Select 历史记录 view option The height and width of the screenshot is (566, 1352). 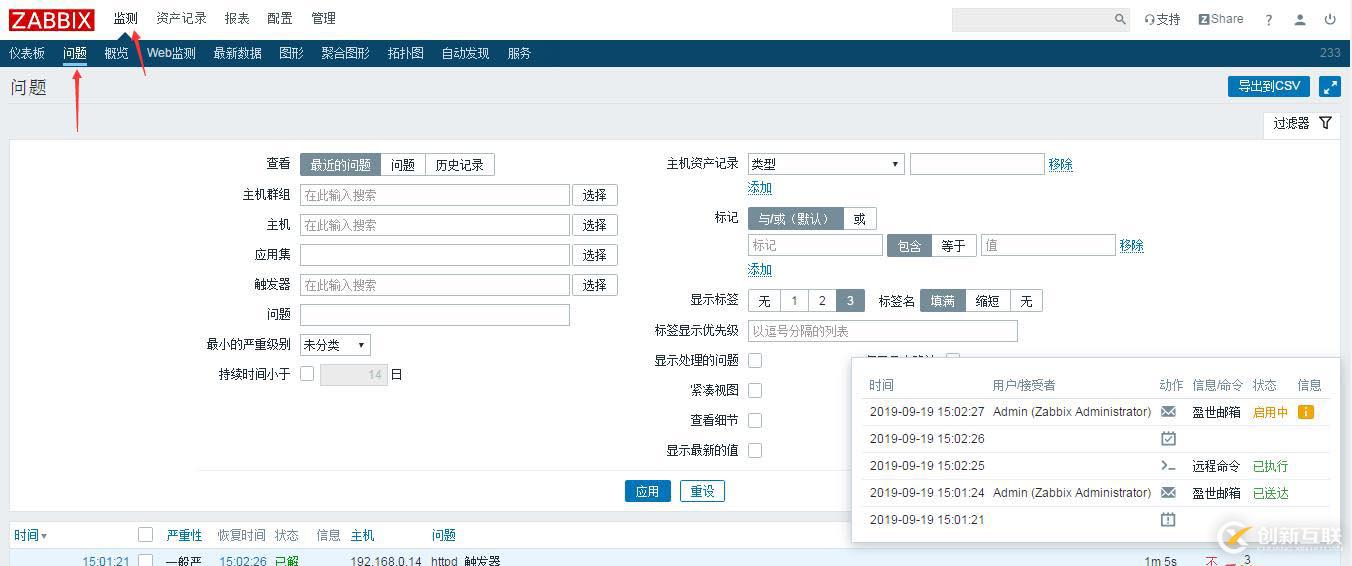[x=459, y=165]
